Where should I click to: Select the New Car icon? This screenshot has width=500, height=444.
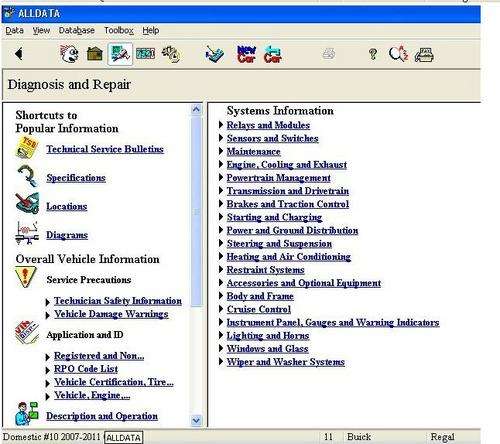pos(246,54)
